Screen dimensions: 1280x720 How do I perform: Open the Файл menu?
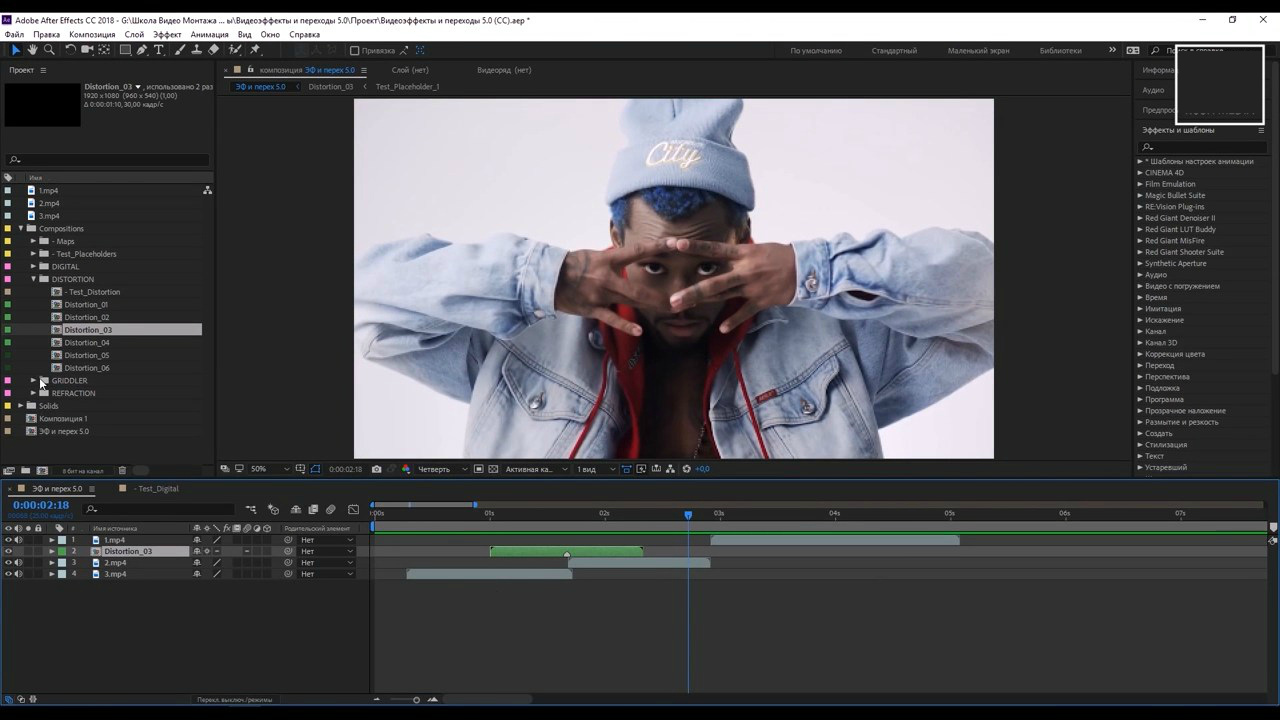(14, 35)
